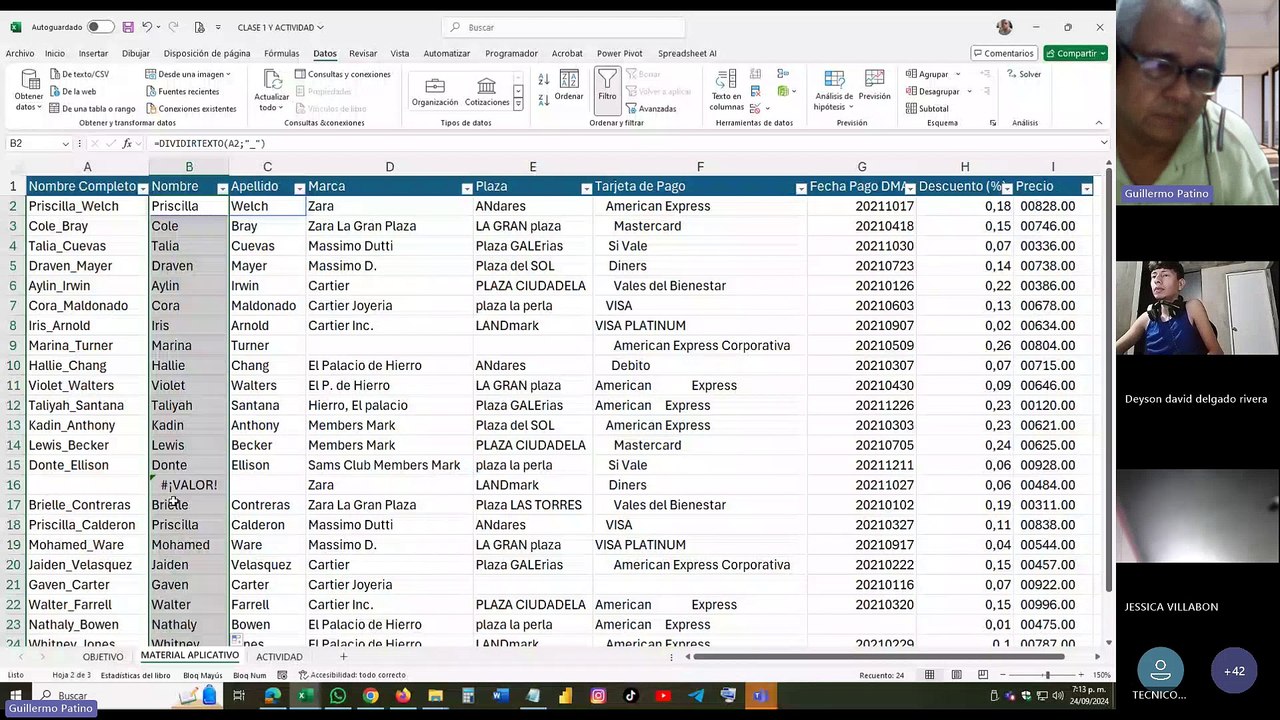The image size is (1280, 720).
Task: Expand the Name Box dropdown
Action: [66, 144]
